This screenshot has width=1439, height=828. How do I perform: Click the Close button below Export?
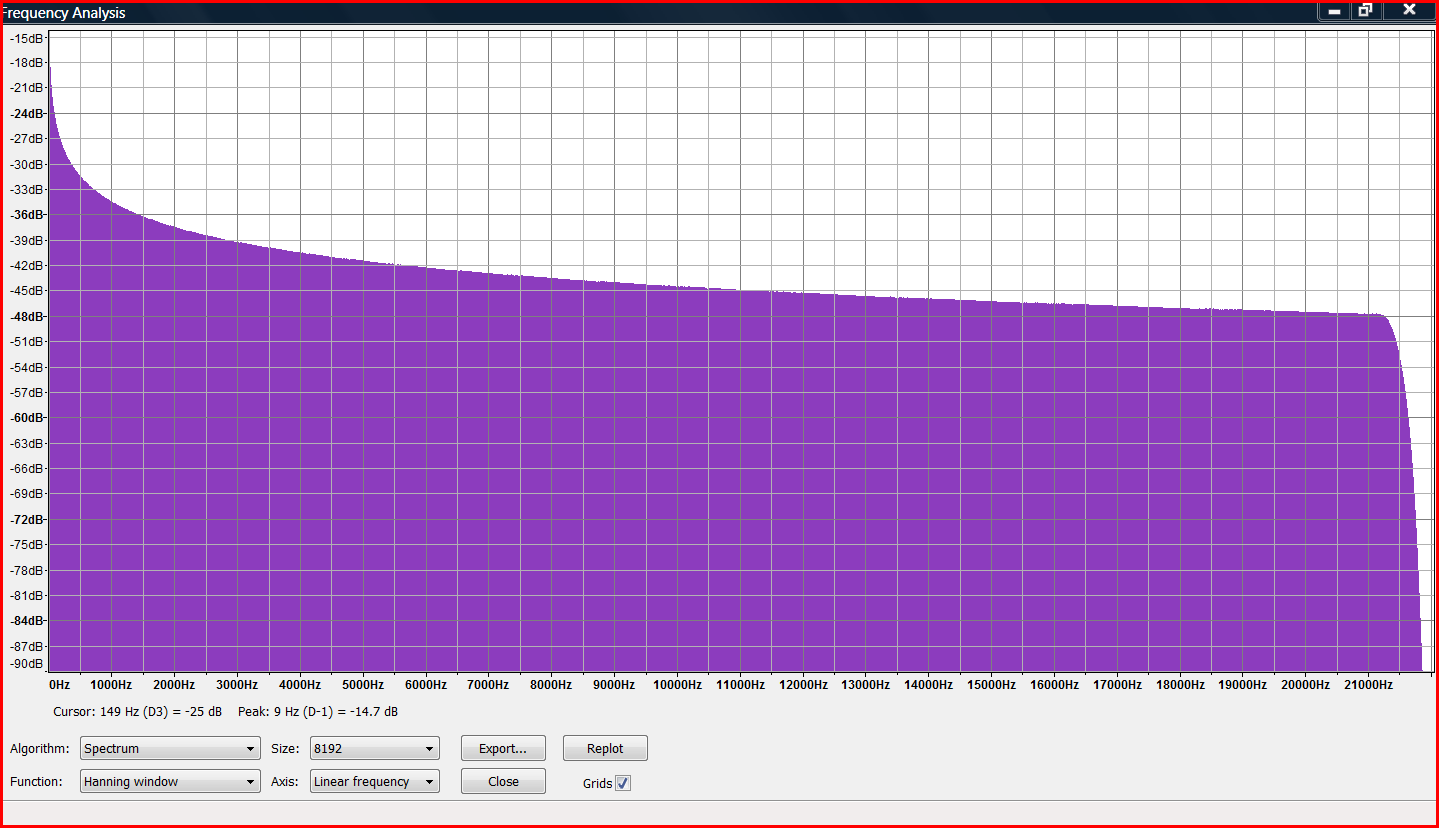point(503,782)
